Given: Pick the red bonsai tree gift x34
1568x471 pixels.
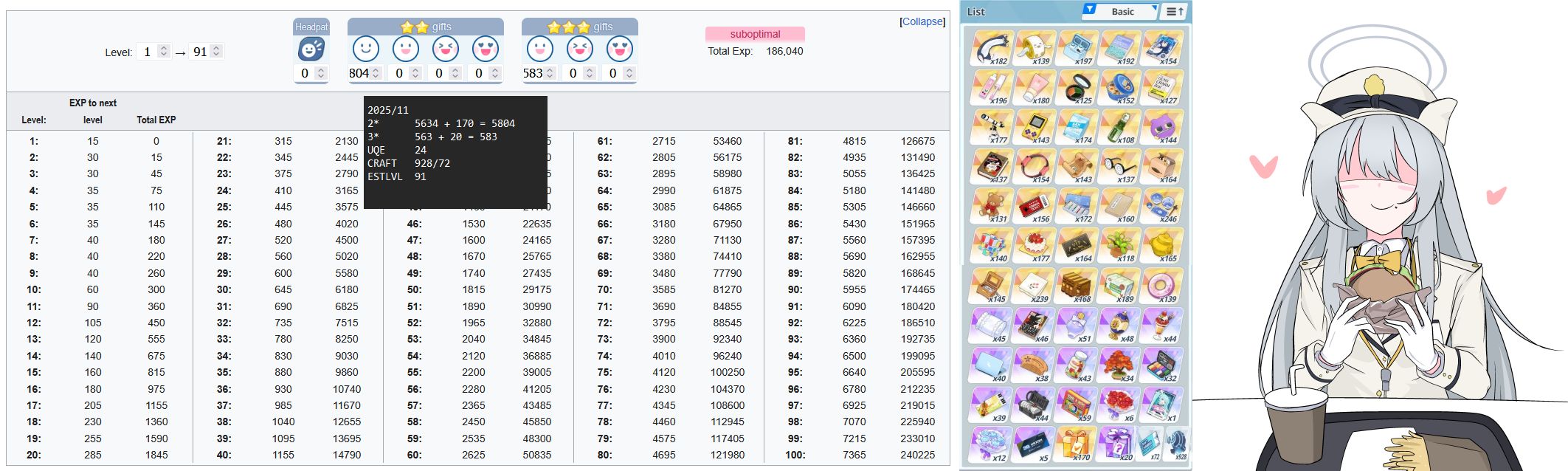Looking at the screenshot, I should point(1119,365).
